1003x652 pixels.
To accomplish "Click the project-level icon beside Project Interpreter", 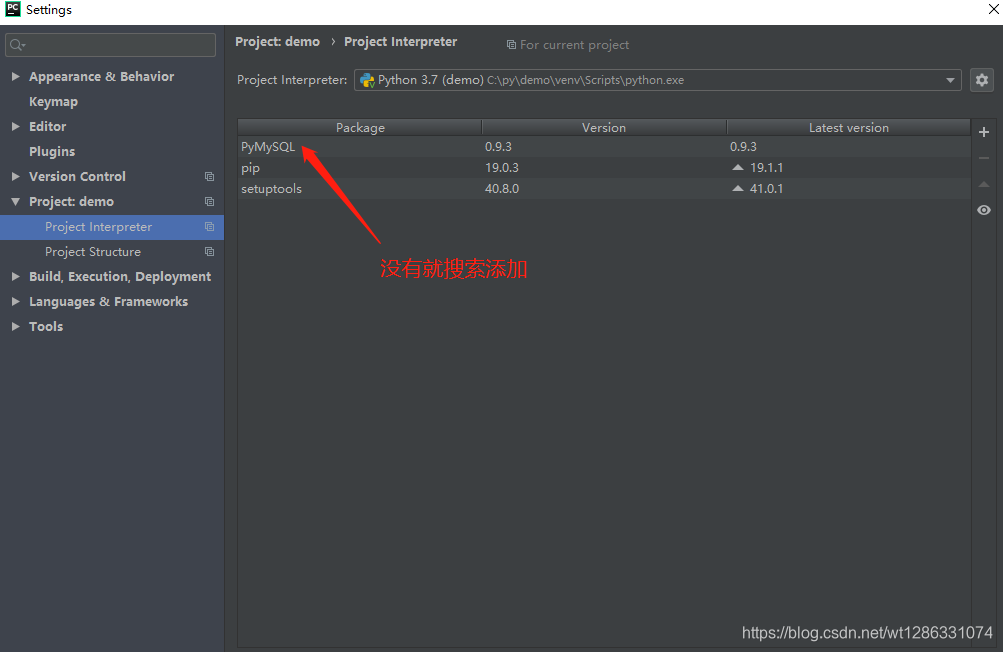I will (209, 227).
